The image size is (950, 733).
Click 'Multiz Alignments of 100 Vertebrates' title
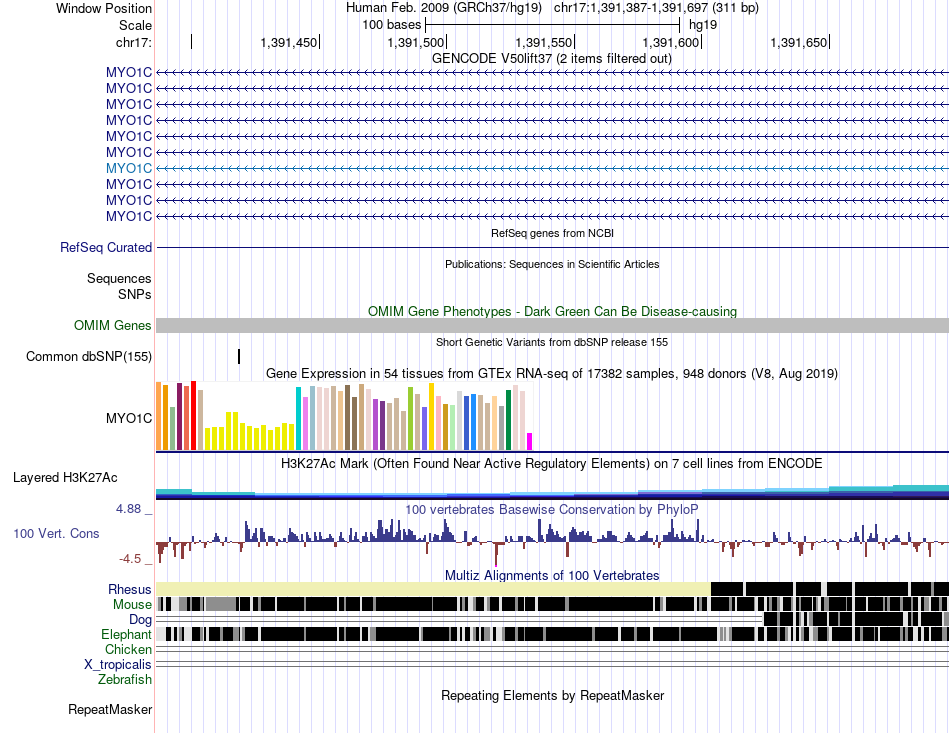click(x=552, y=575)
